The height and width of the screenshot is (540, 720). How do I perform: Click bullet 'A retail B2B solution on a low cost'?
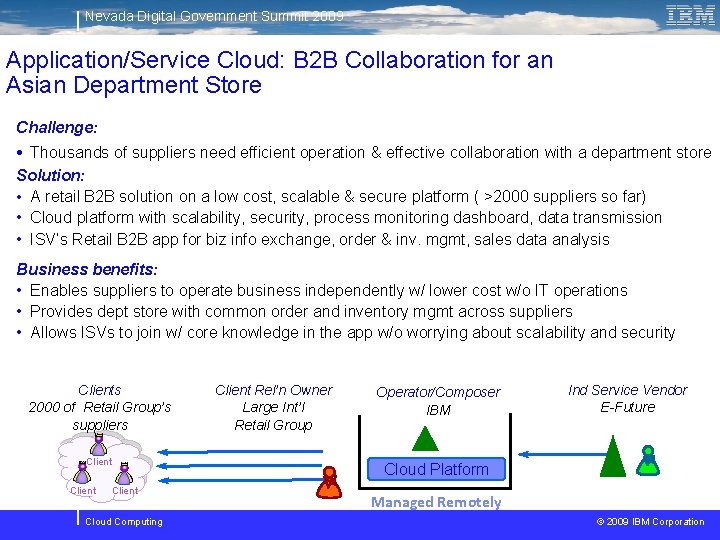pos(338,197)
